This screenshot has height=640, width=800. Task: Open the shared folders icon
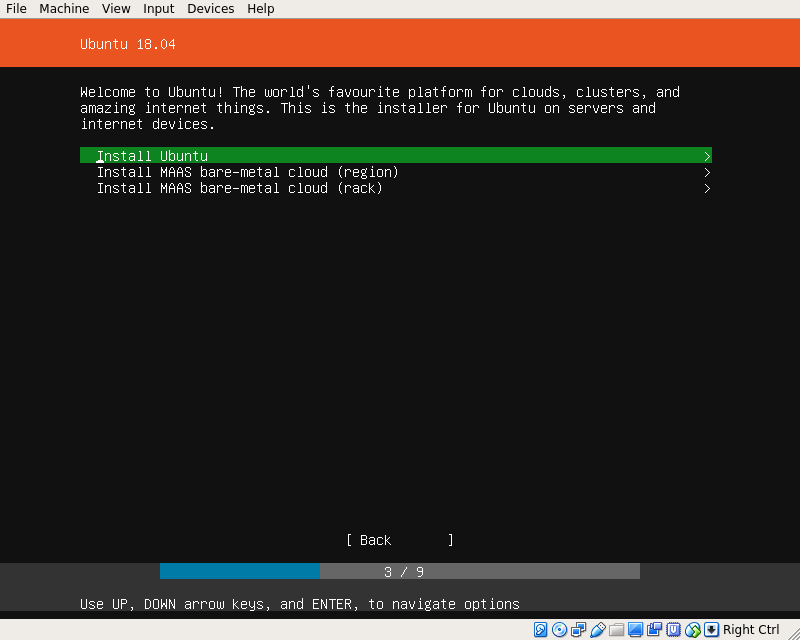click(617, 630)
